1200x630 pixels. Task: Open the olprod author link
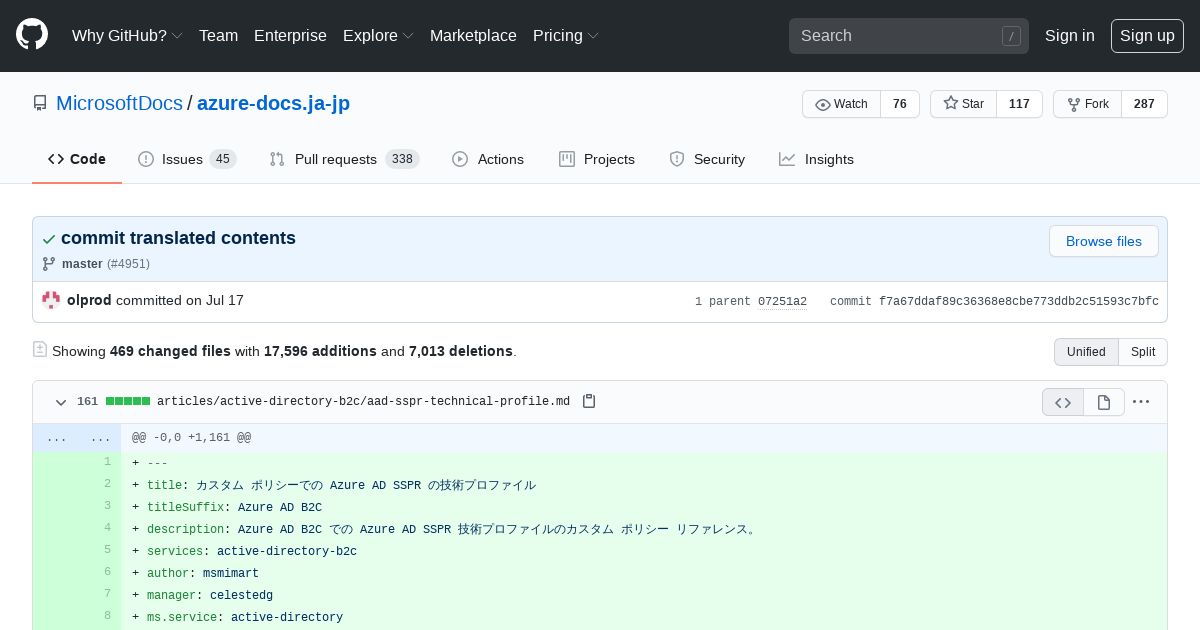click(89, 300)
